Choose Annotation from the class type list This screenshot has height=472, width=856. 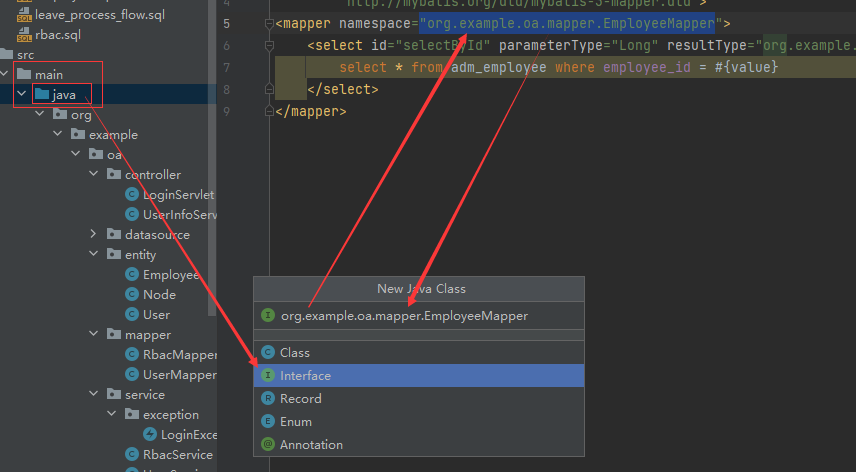point(311,445)
